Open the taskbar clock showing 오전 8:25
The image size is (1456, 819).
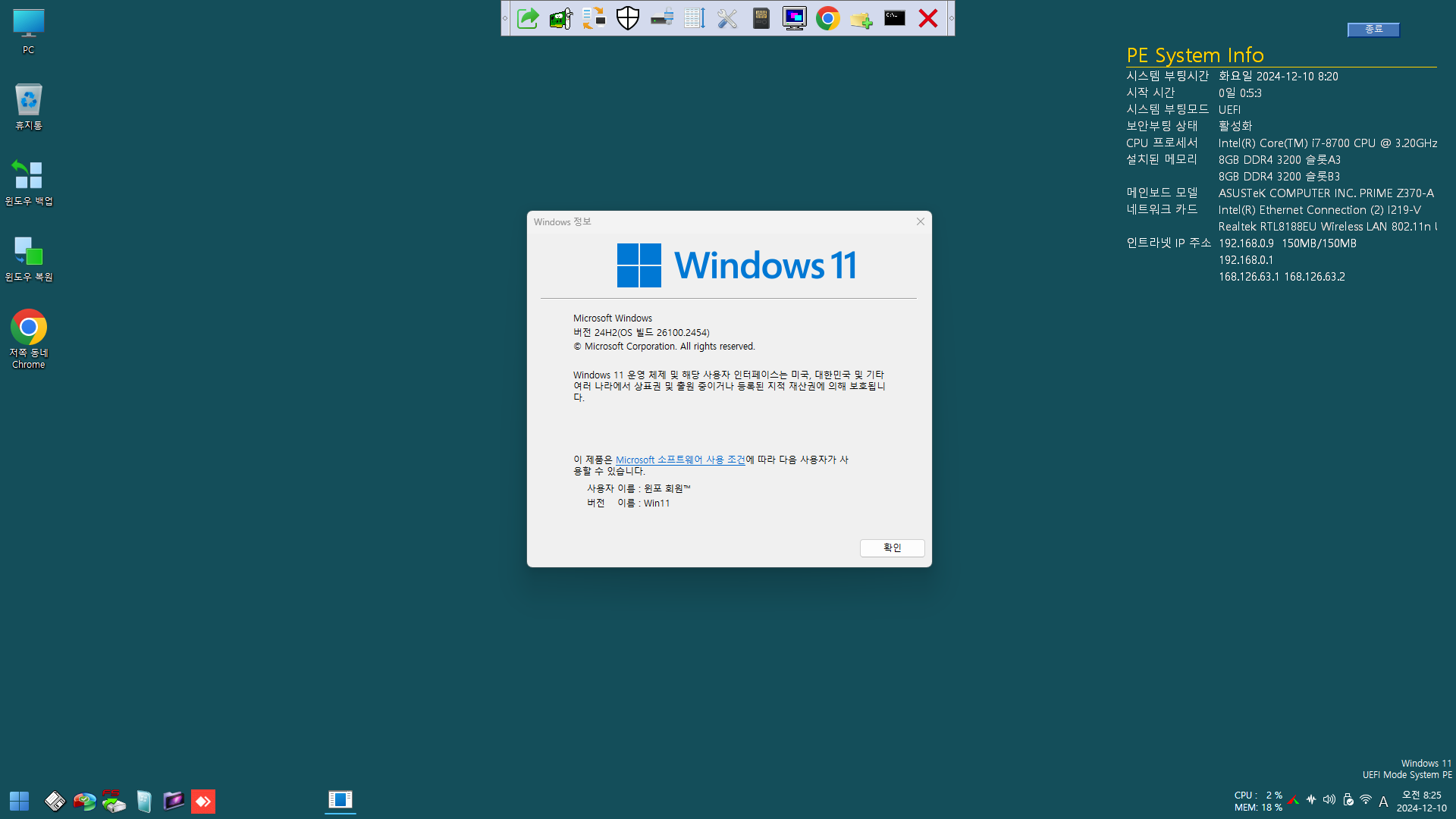(1422, 802)
